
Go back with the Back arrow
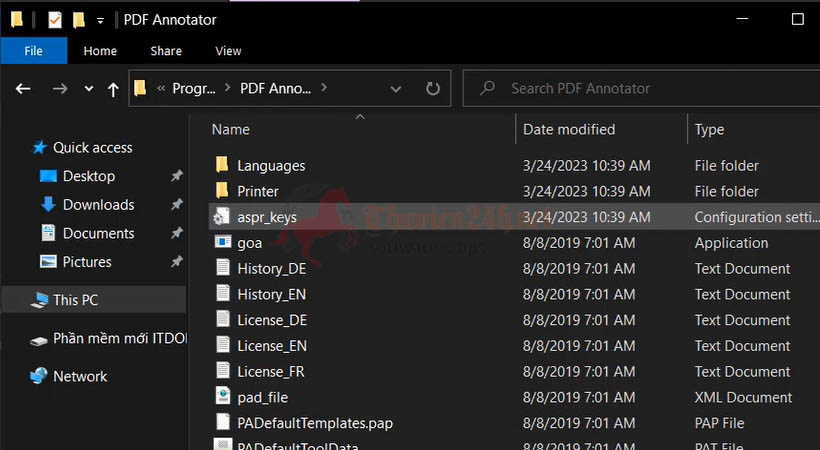click(x=23, y=89)
